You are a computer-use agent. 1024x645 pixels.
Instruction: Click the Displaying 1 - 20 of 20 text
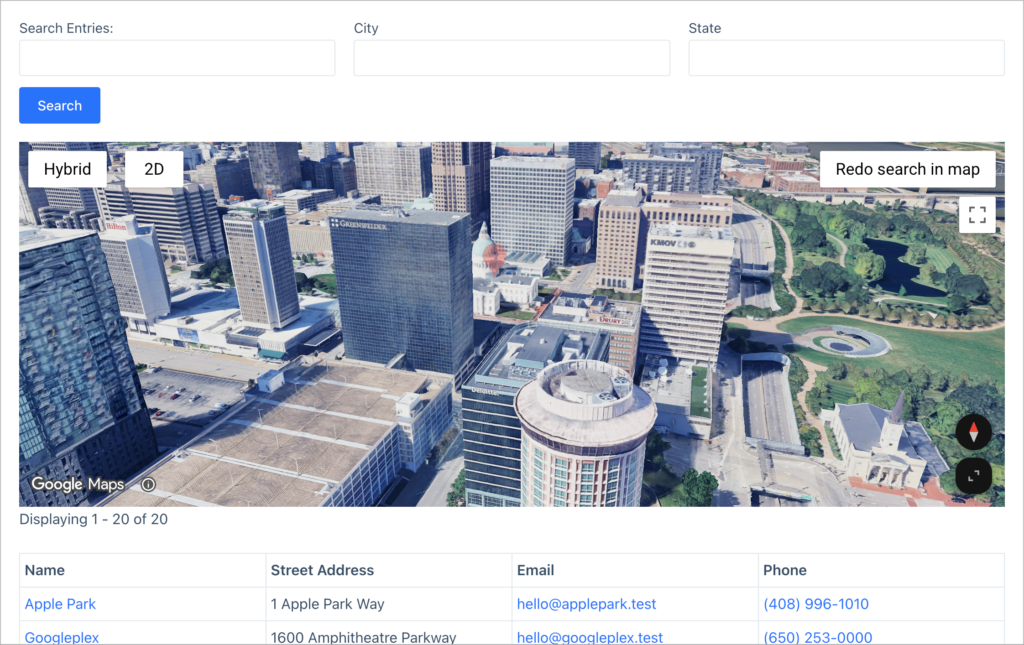93,519
